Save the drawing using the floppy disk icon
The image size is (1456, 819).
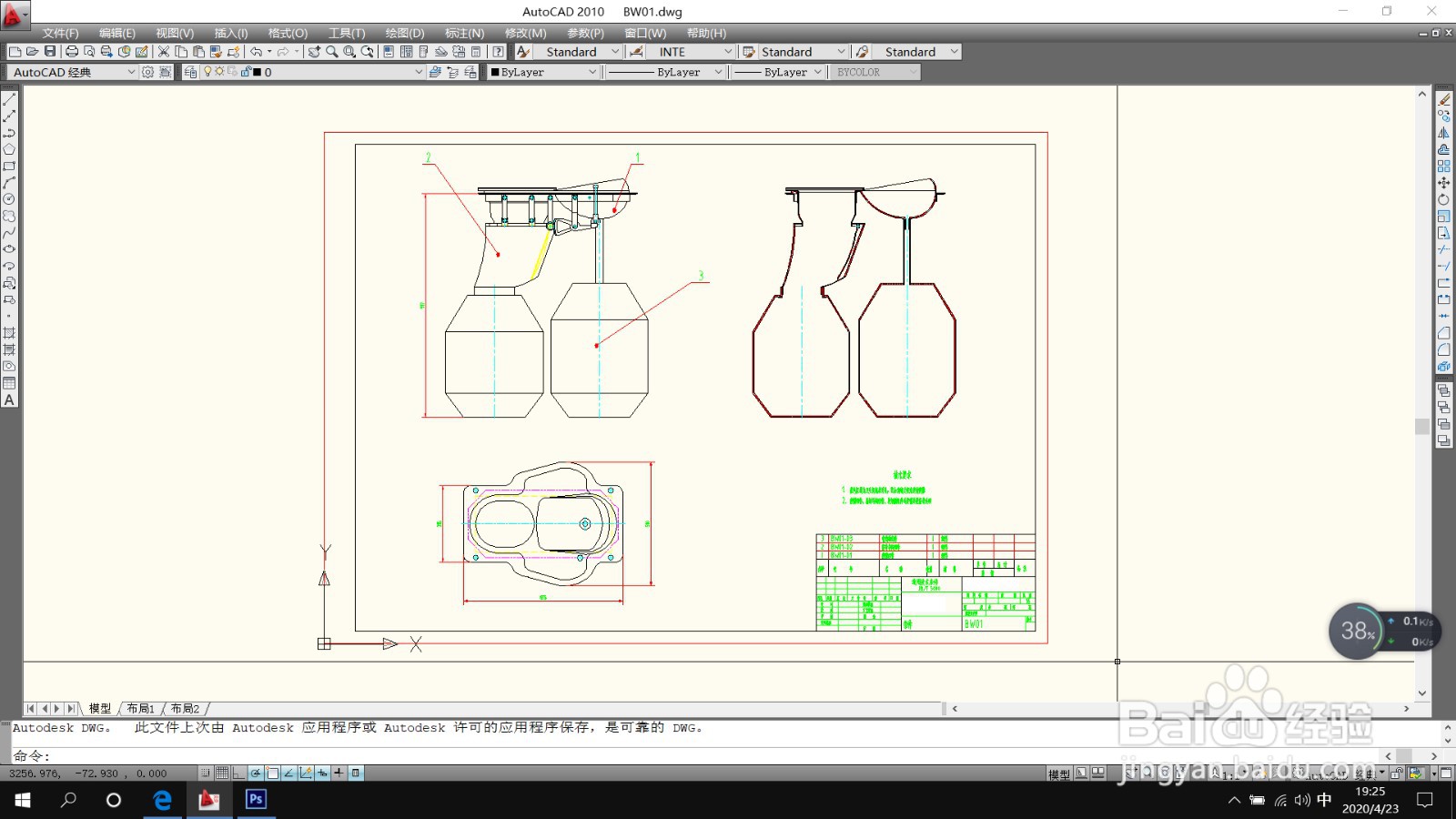click(x=50, y=52)
